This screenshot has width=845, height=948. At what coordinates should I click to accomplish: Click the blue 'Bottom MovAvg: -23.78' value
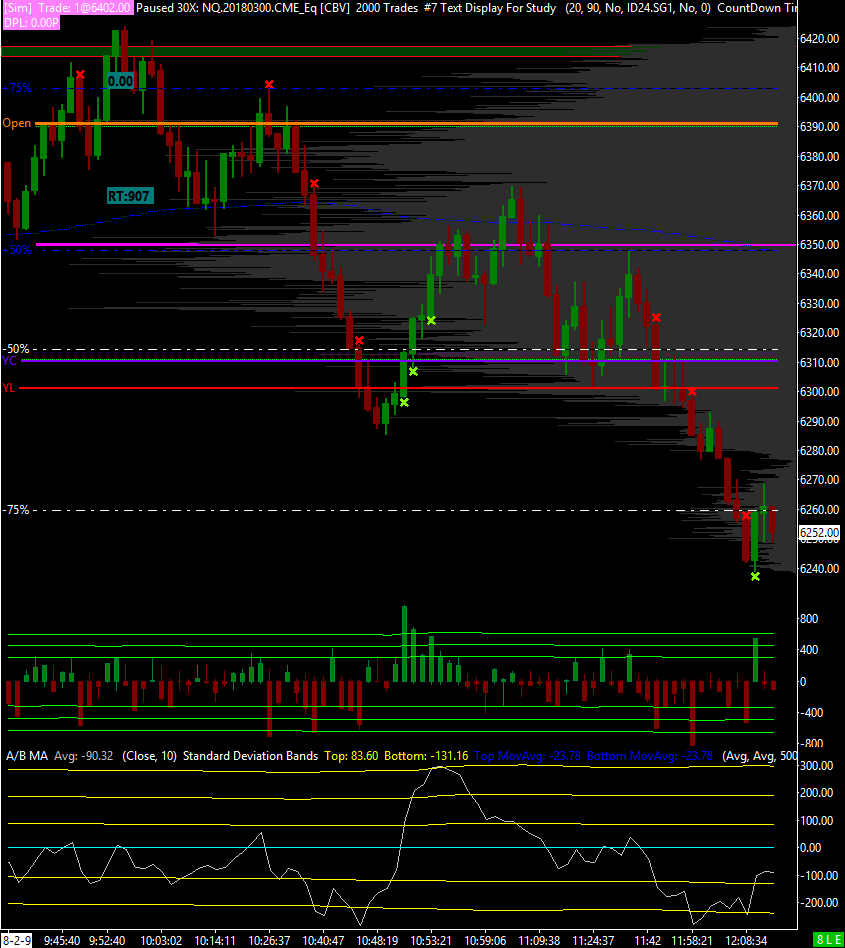tap(650, 756)
